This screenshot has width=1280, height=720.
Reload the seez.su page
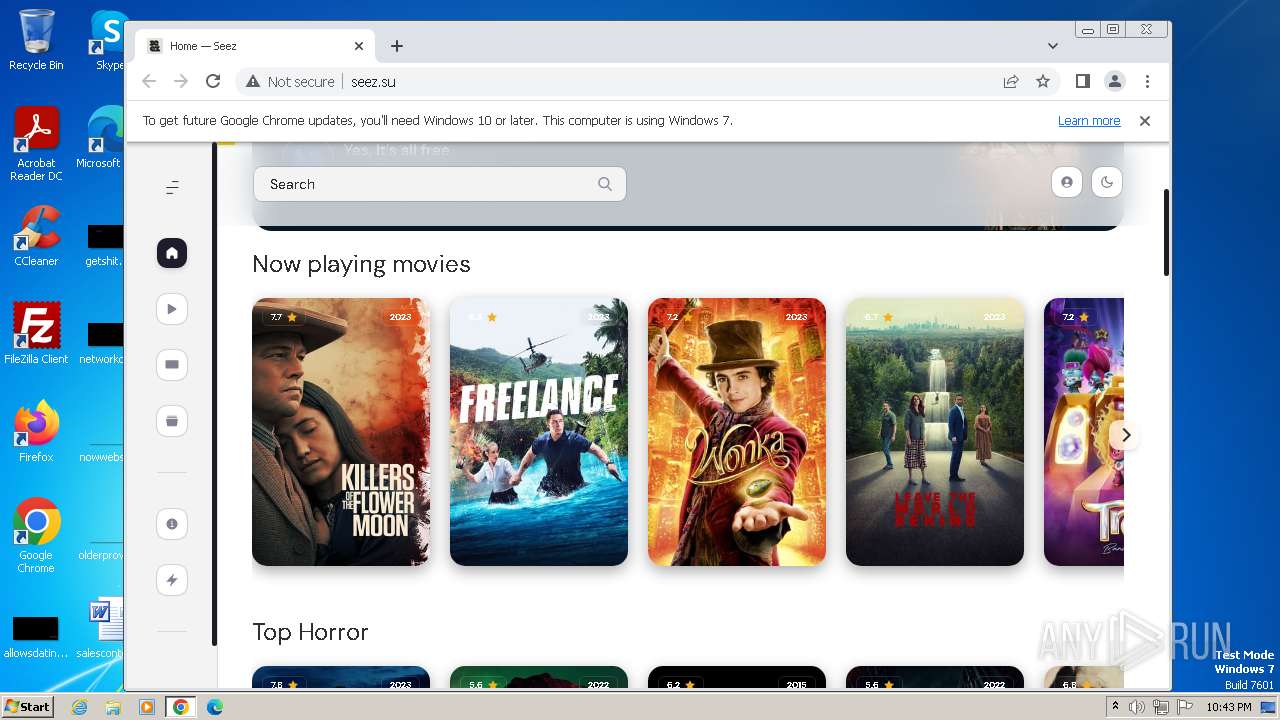coord(213,82)
